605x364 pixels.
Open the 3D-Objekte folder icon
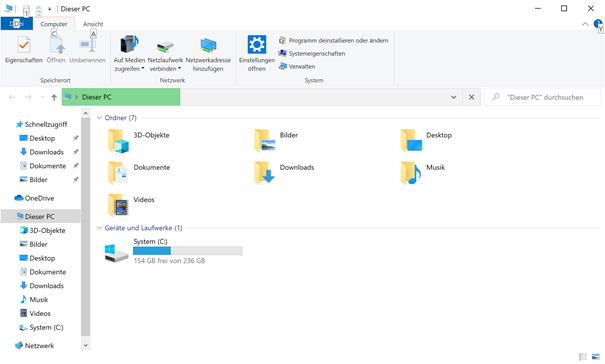[118, 141]
